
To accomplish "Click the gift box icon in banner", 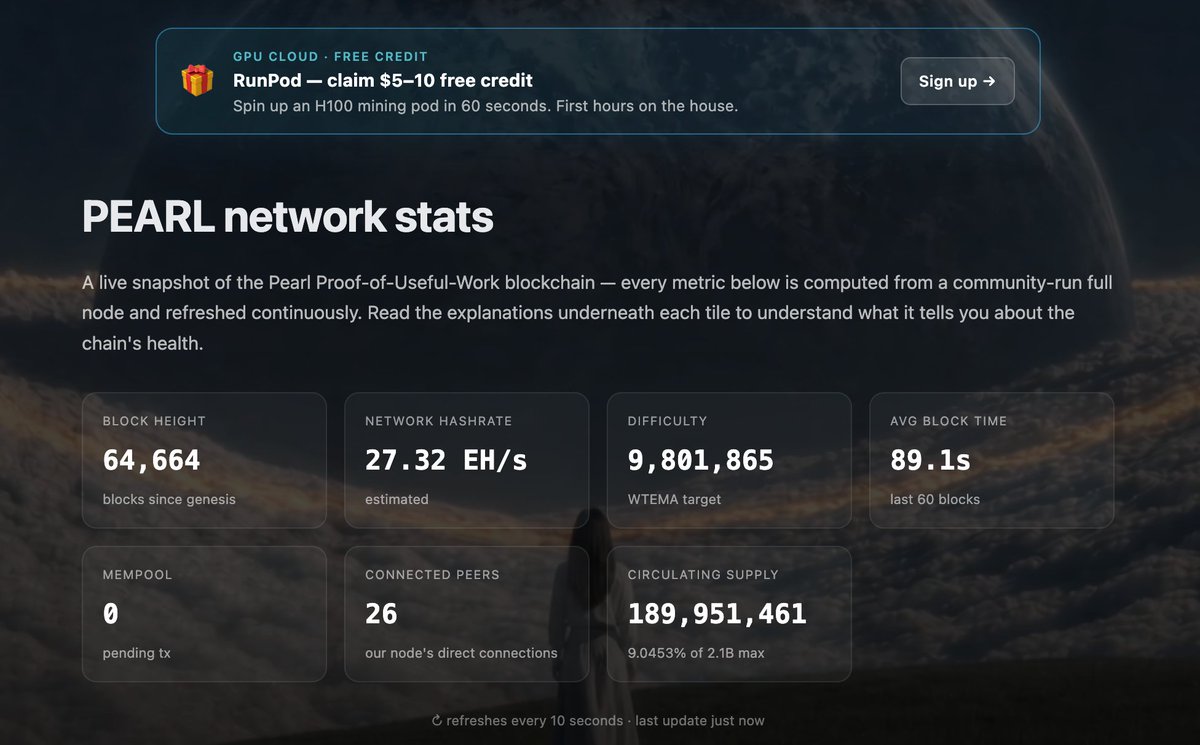I will point(197,81).
